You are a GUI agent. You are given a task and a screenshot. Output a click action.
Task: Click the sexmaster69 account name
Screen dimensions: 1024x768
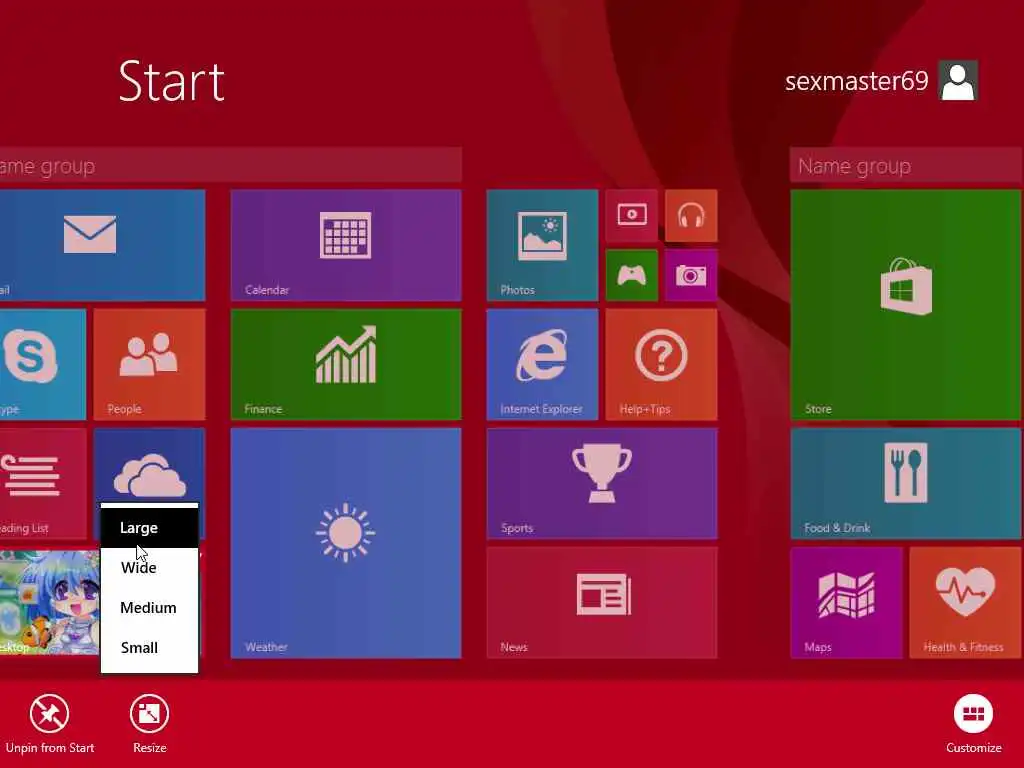(856, 81)
